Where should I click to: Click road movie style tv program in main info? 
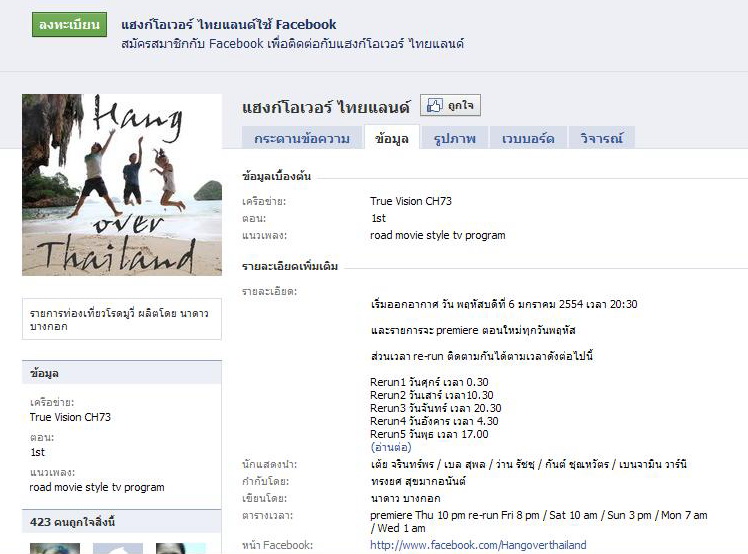[437, 235]
